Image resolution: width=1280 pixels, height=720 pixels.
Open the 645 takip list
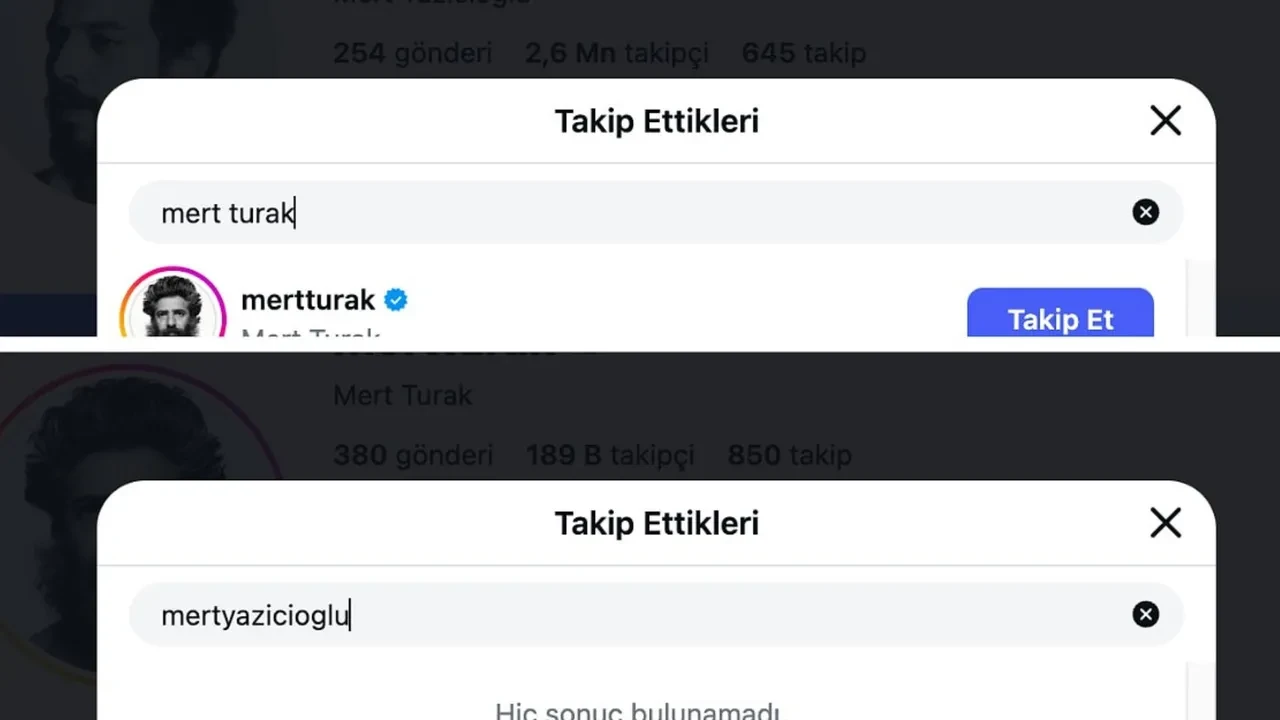tap(803, 52)
